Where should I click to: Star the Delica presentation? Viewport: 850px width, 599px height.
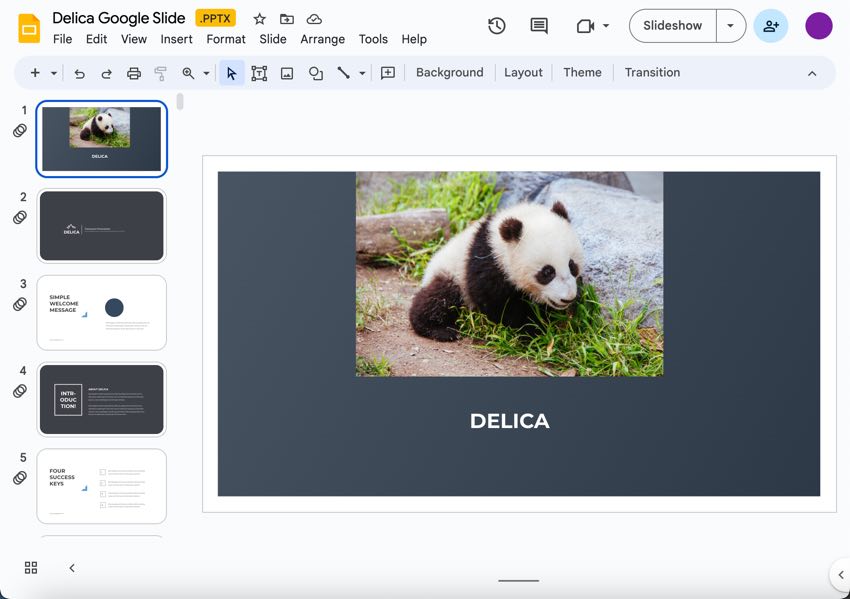coord(259,18)
